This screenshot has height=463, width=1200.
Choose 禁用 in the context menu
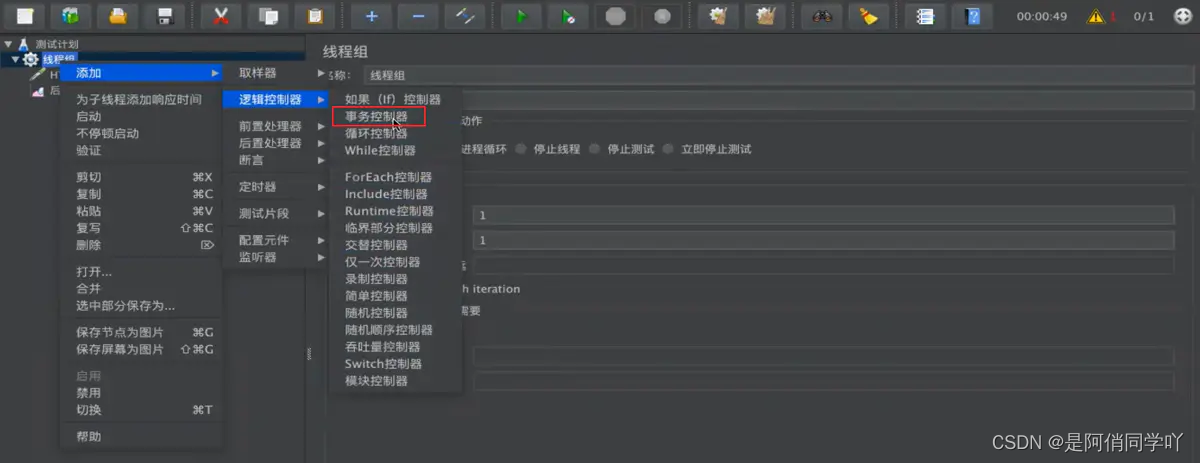click(x=142, y=393)
